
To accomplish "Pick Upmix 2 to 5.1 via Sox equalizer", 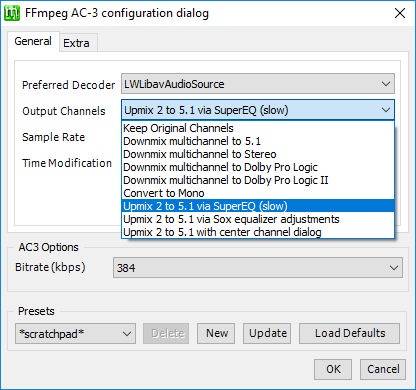I will tap(258, 219).
